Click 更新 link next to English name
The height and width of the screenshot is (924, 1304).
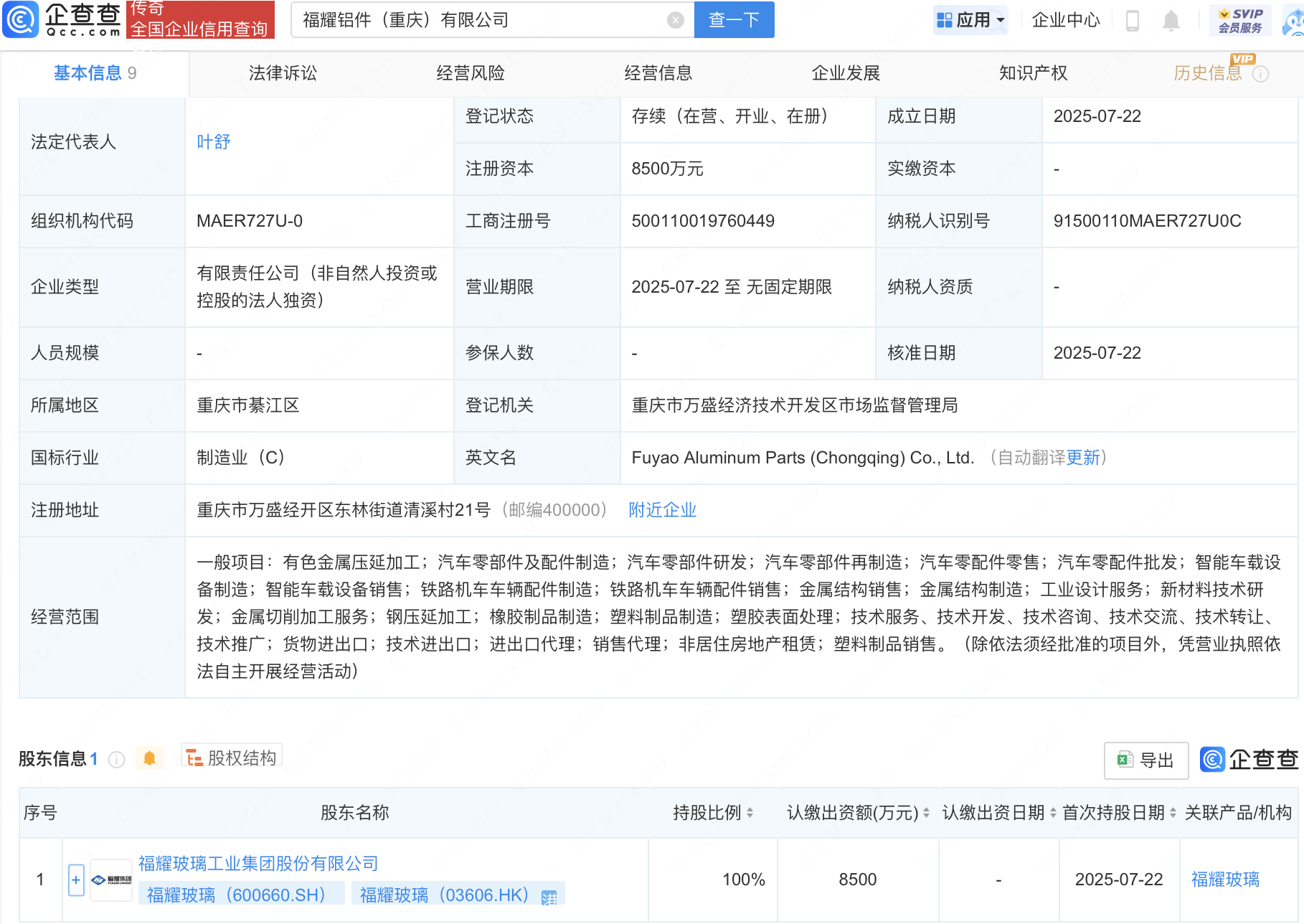coord(1083,458)
